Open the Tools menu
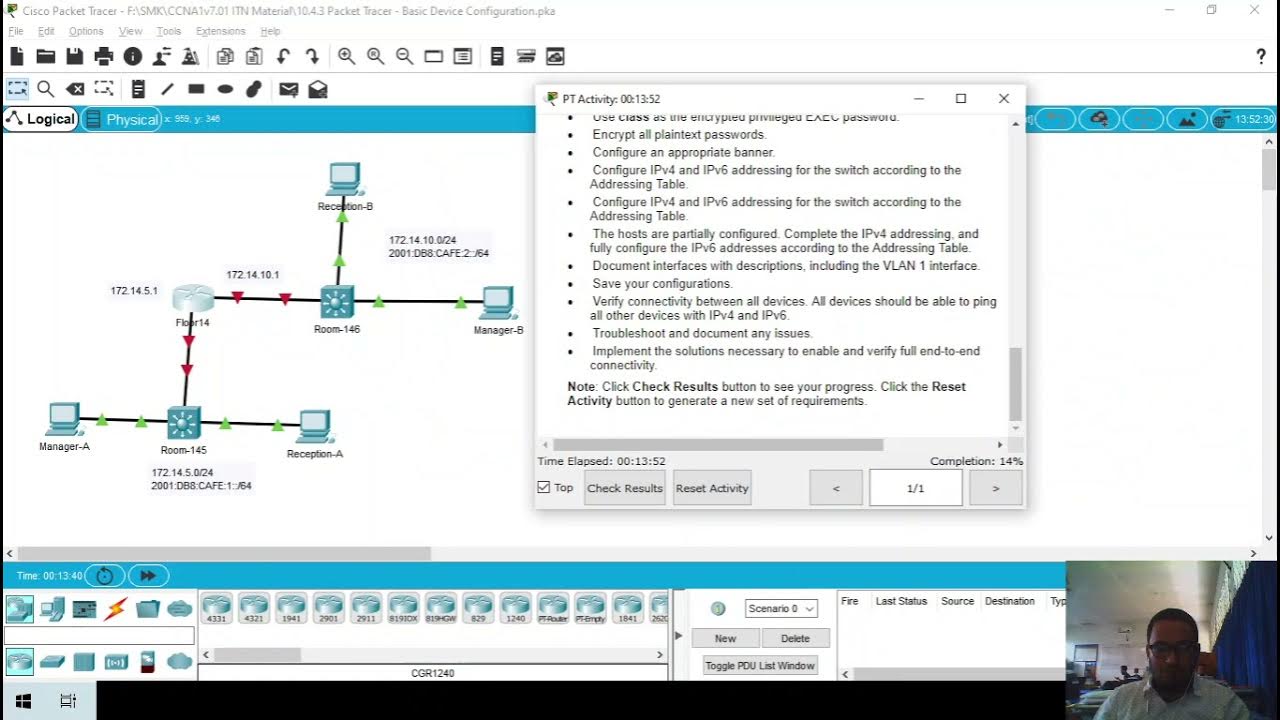 point(169,31)
